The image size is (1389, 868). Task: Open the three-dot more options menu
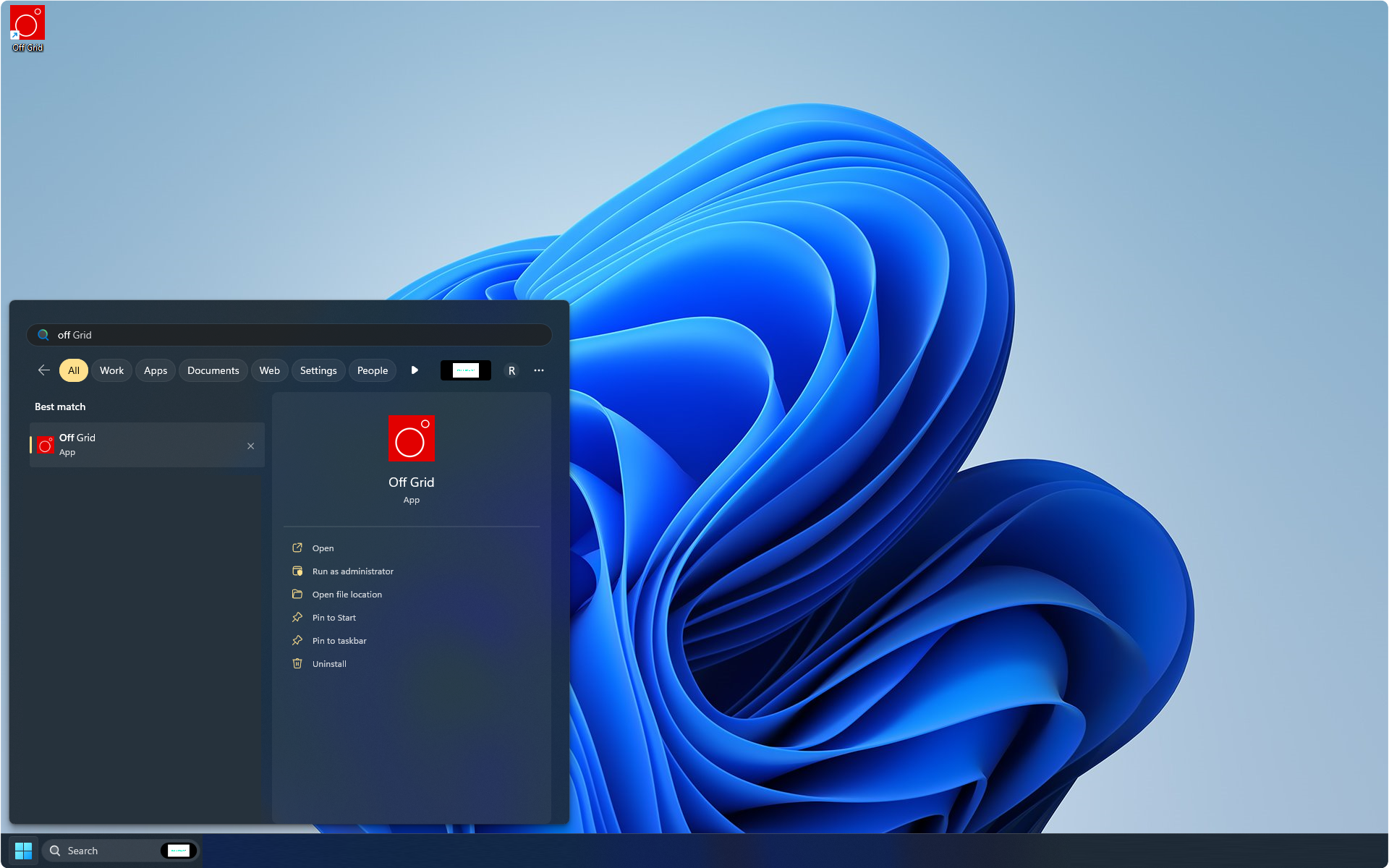[x=539, y=370]
